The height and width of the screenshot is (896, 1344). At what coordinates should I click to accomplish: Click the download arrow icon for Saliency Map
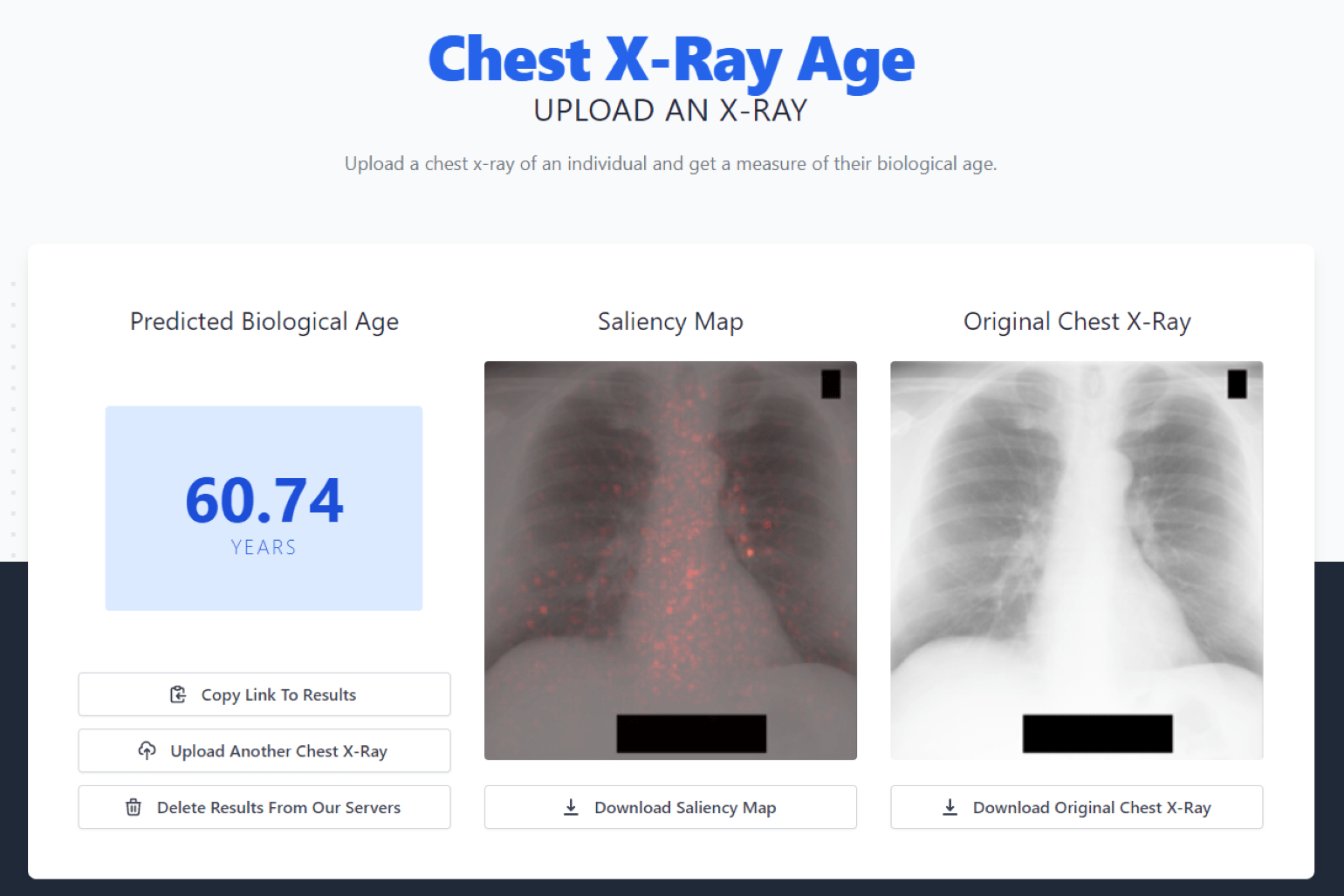pyautogui.click(x=571, y=807)
